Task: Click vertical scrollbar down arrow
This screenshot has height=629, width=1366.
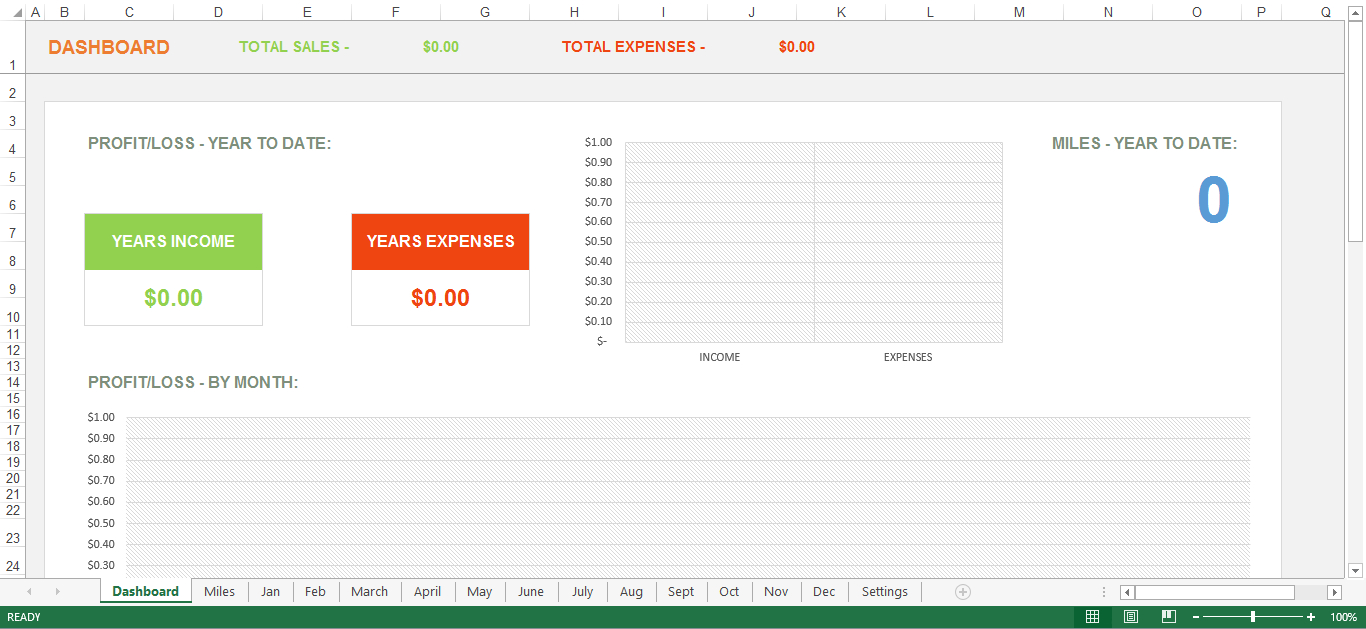Action: tap(1355, 569)
